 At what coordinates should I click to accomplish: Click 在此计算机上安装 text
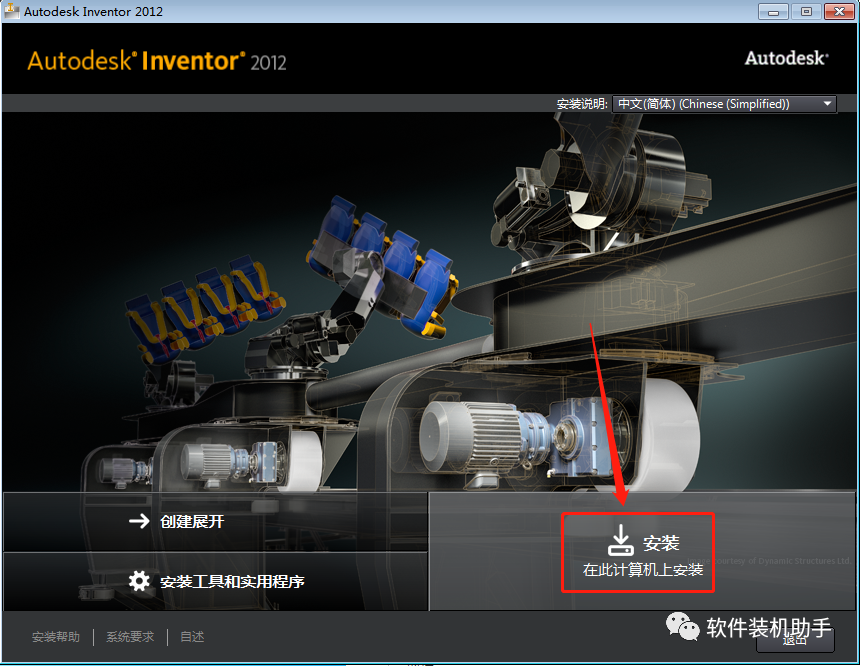643,570
